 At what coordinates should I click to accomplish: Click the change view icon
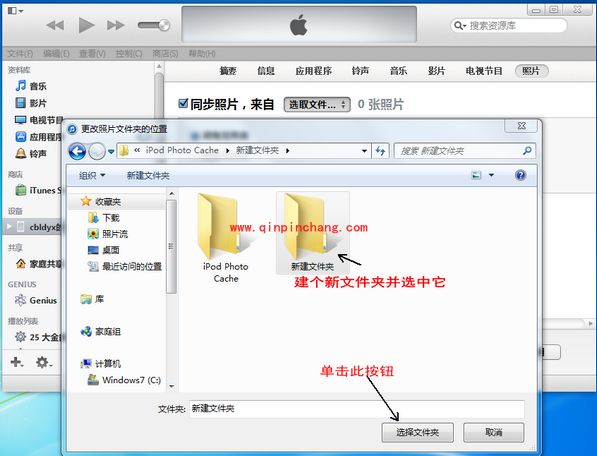pyautogui.click(x=476, y=175)
